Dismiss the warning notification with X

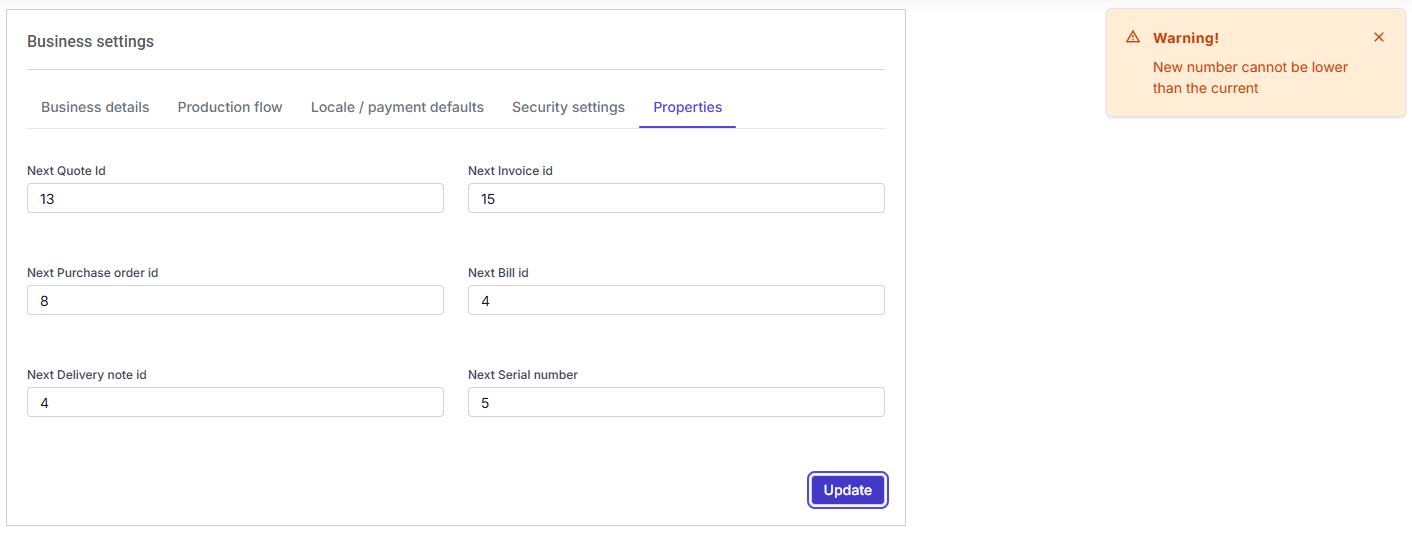(1378, 37)
